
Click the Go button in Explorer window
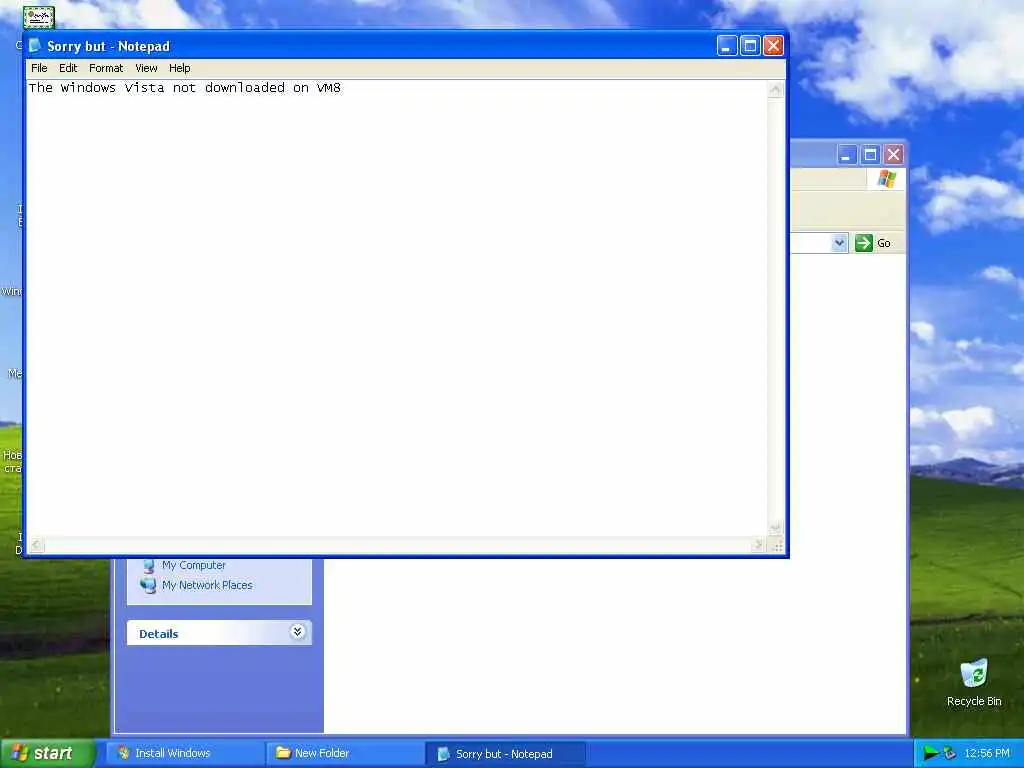click(x=873, y=243)
